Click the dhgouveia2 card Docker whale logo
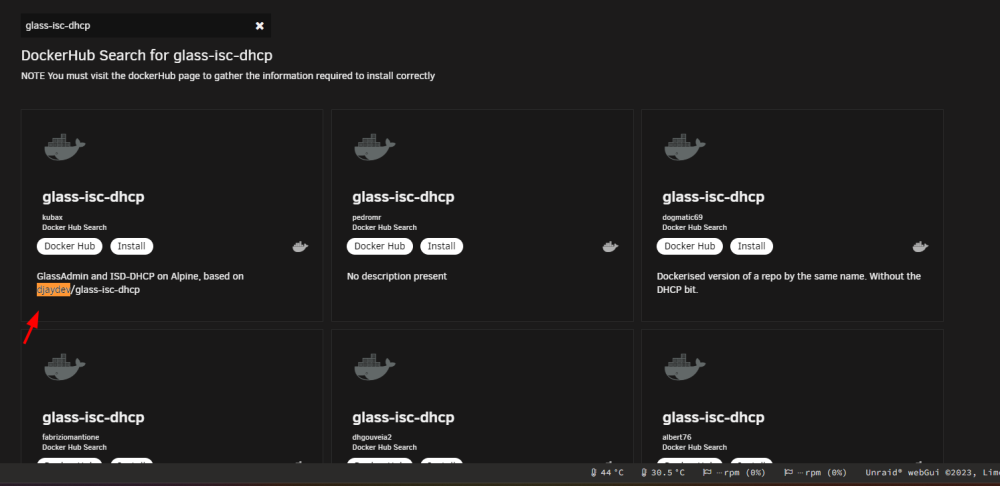The width and height of the screenshot is (1000, 486). pyautogui.click(x=374, y=367)
